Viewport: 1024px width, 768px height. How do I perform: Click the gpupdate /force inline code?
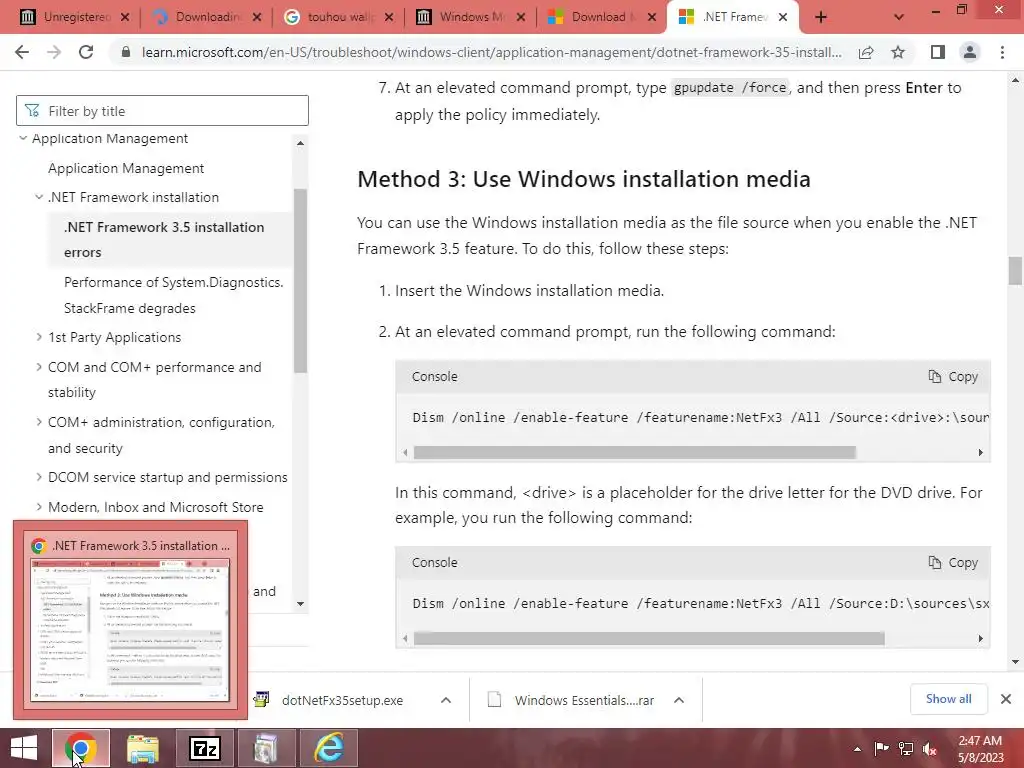pyautogui.click(x=730, y=88)
